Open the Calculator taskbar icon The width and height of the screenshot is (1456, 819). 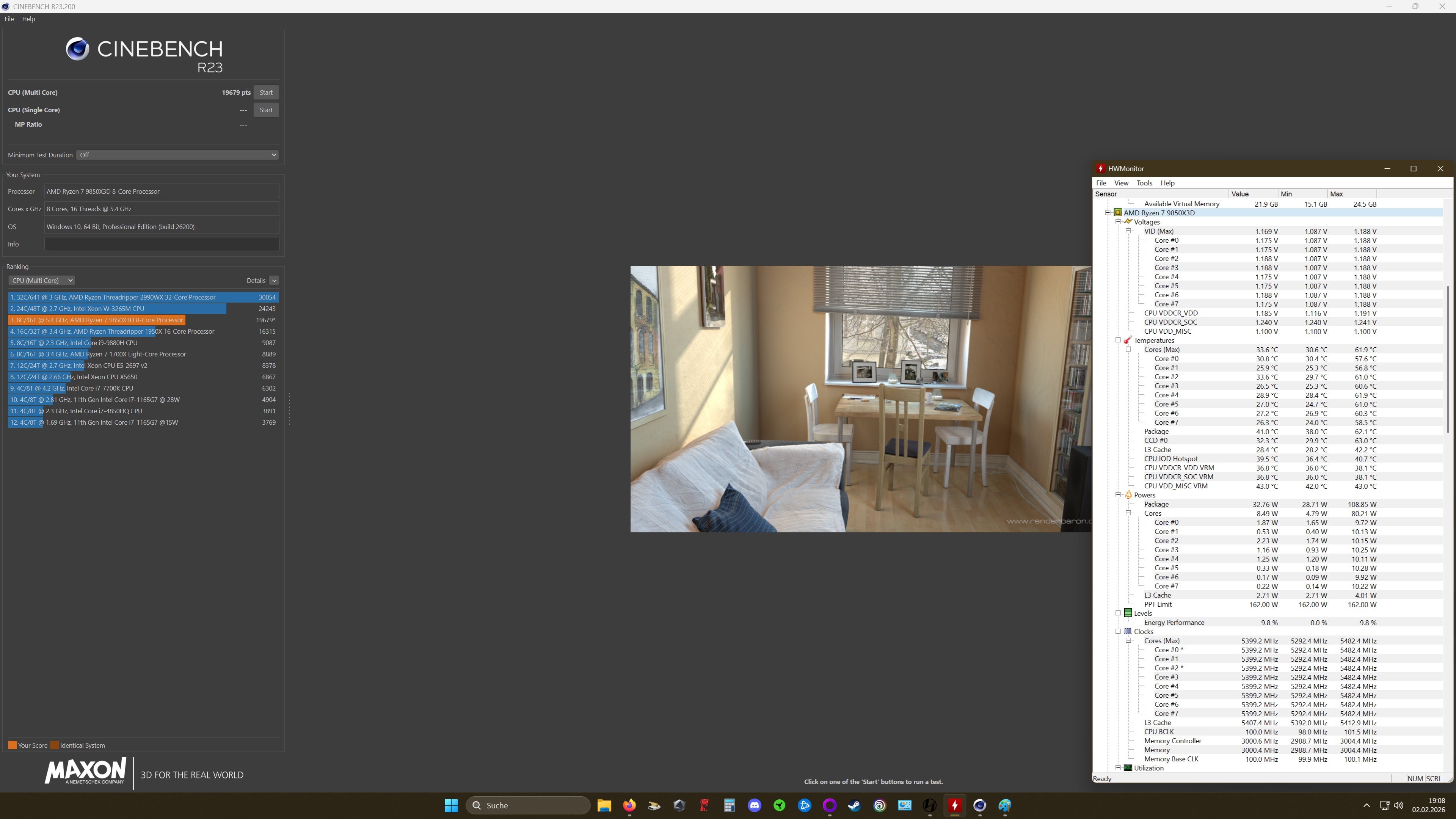(729, 805)
